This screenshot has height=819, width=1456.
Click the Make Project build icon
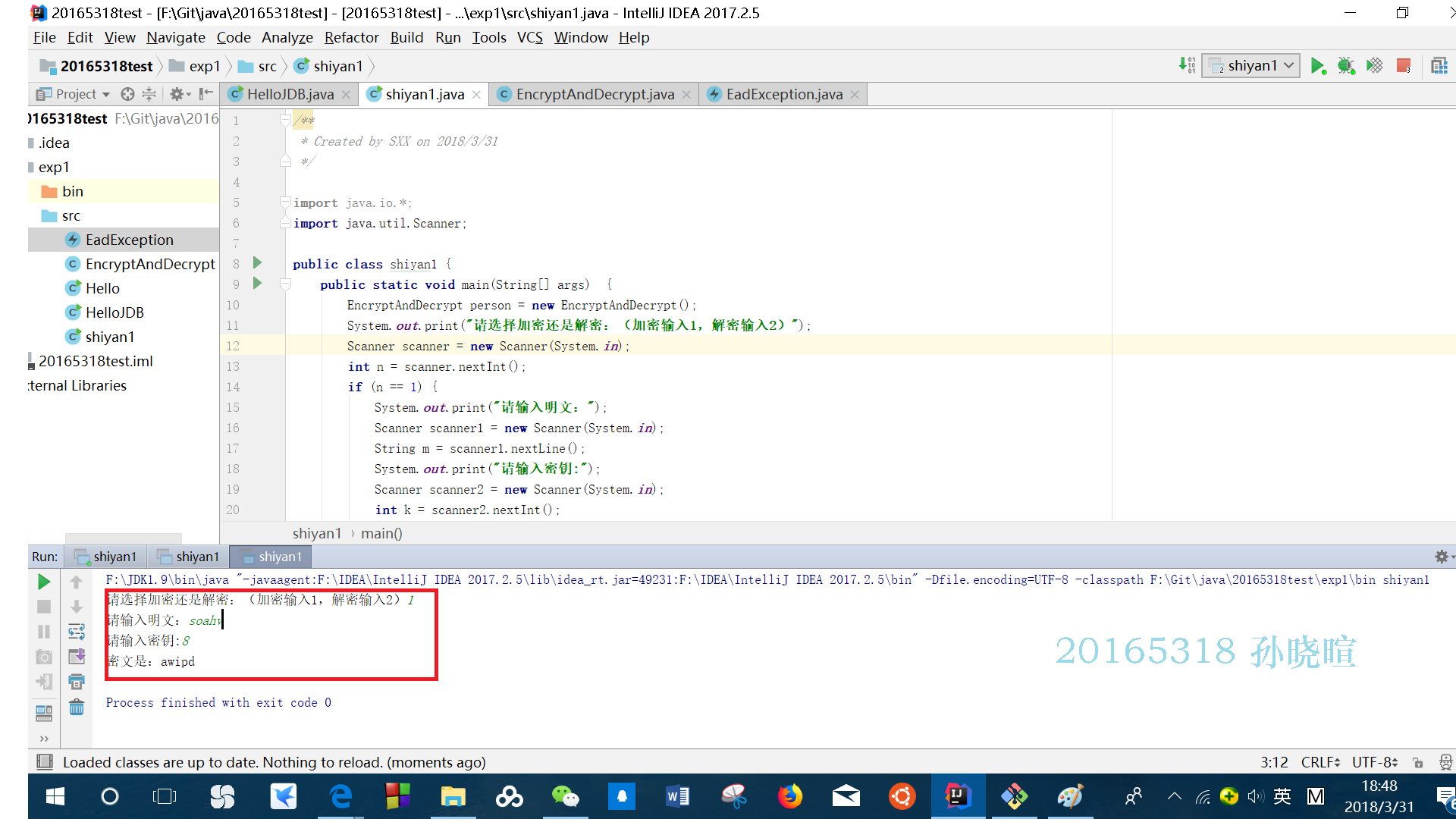[1187, 66]
